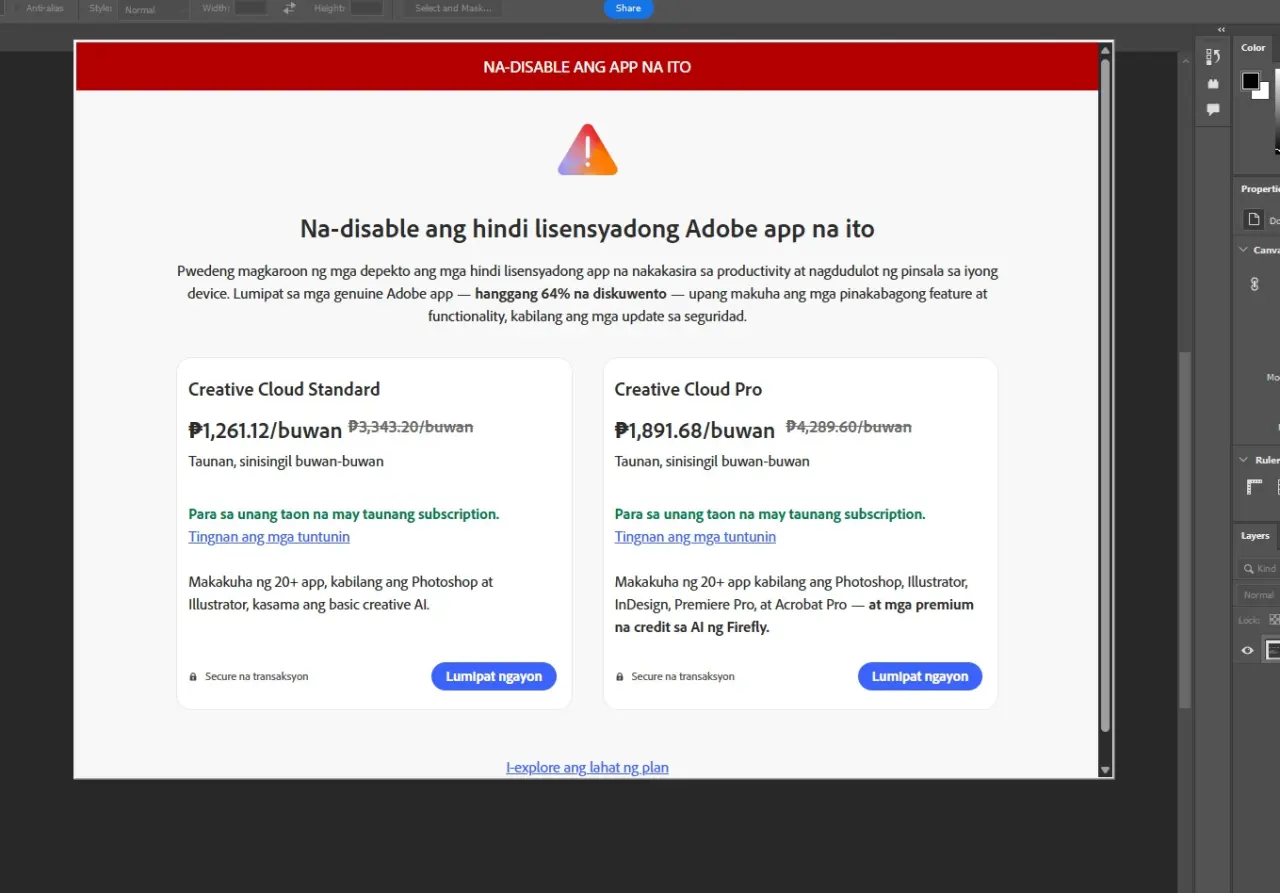Click the Creative Cloud Standard heading
Viewport: 1280px width, 893px height.
(x=284, y=389)
